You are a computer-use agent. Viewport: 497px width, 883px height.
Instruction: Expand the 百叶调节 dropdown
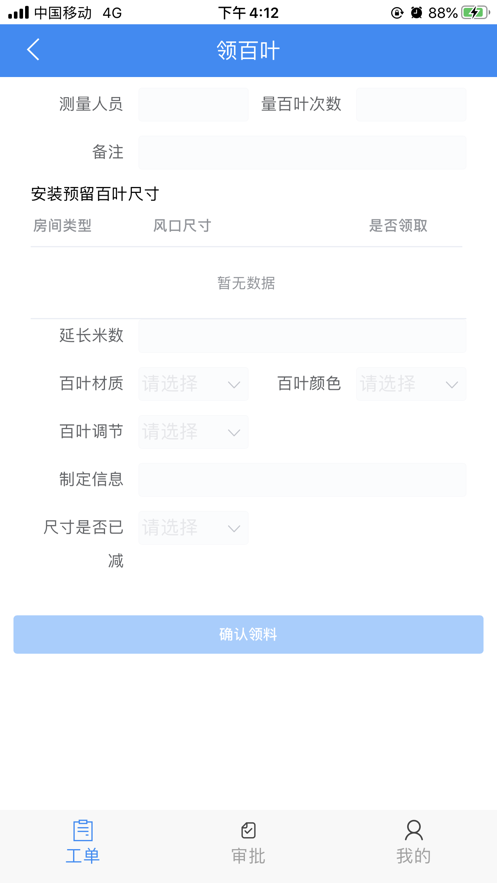click(x=193, y=432)
